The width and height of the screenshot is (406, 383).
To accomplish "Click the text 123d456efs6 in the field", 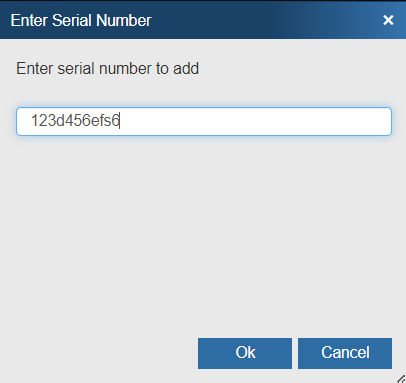I will coord(75,121).
